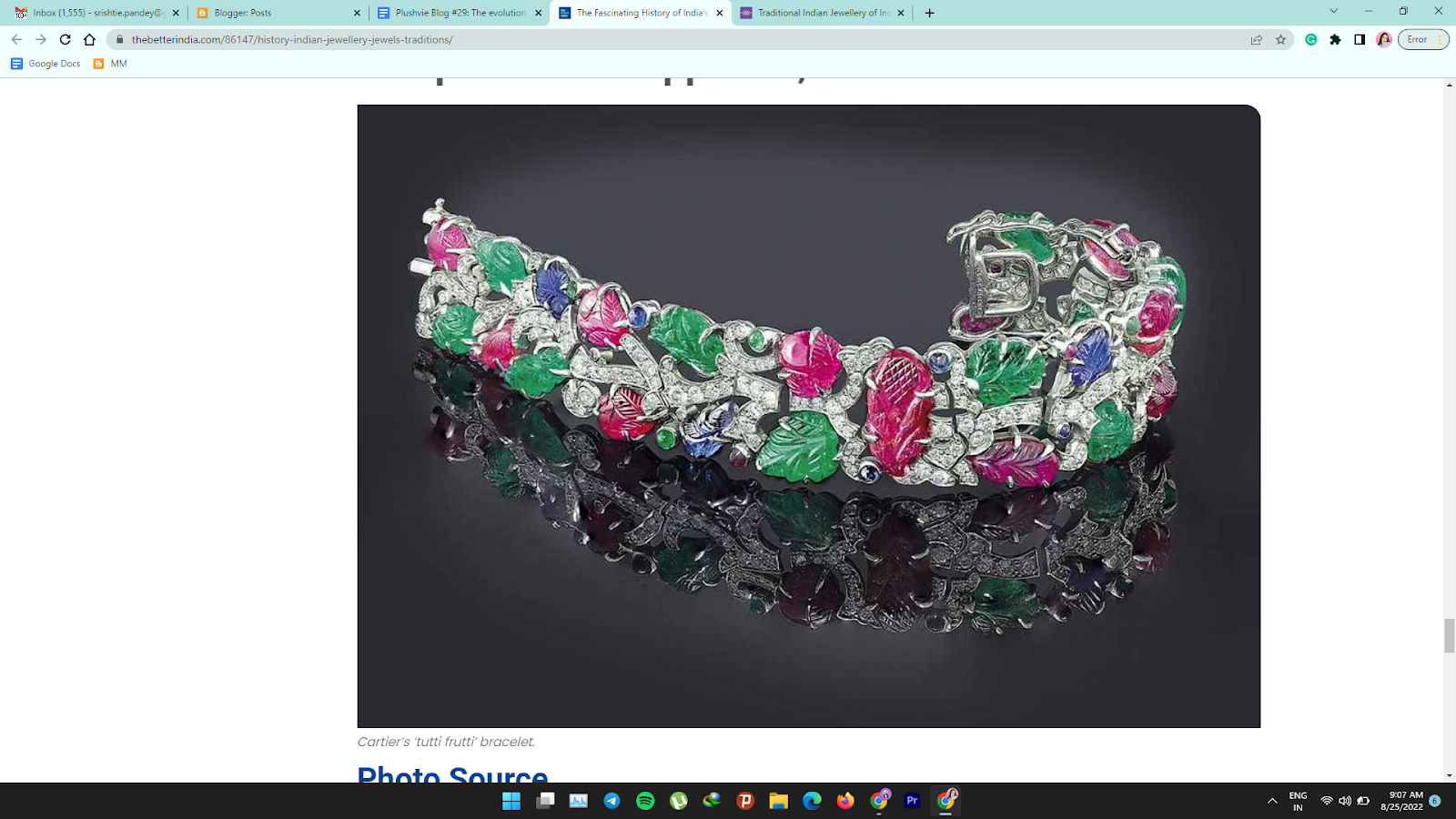Open the Google Docs bookmark

(45, 64)
